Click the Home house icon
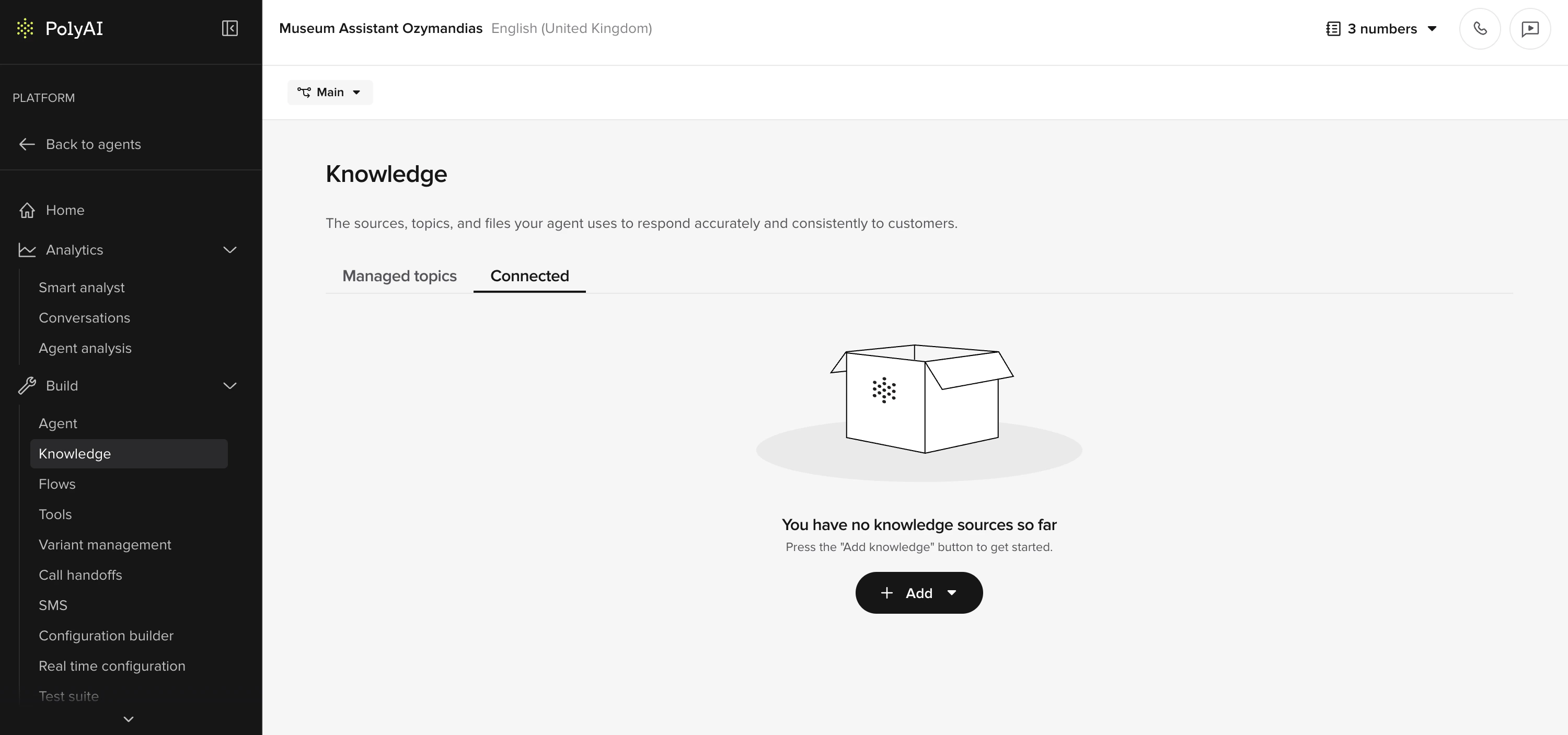The width and height of the screenshot is (1568, 735). point(27,210)
